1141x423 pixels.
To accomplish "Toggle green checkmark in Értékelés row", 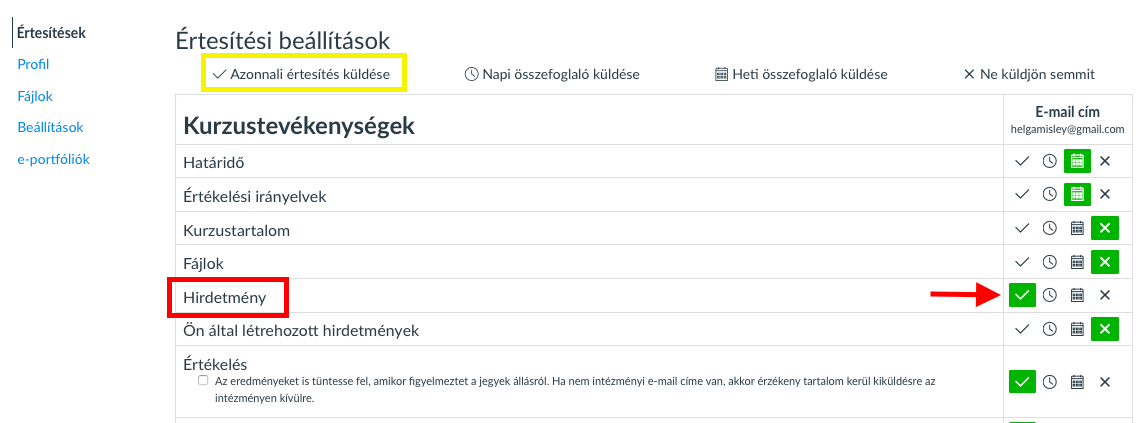I will coord(1022,382).
